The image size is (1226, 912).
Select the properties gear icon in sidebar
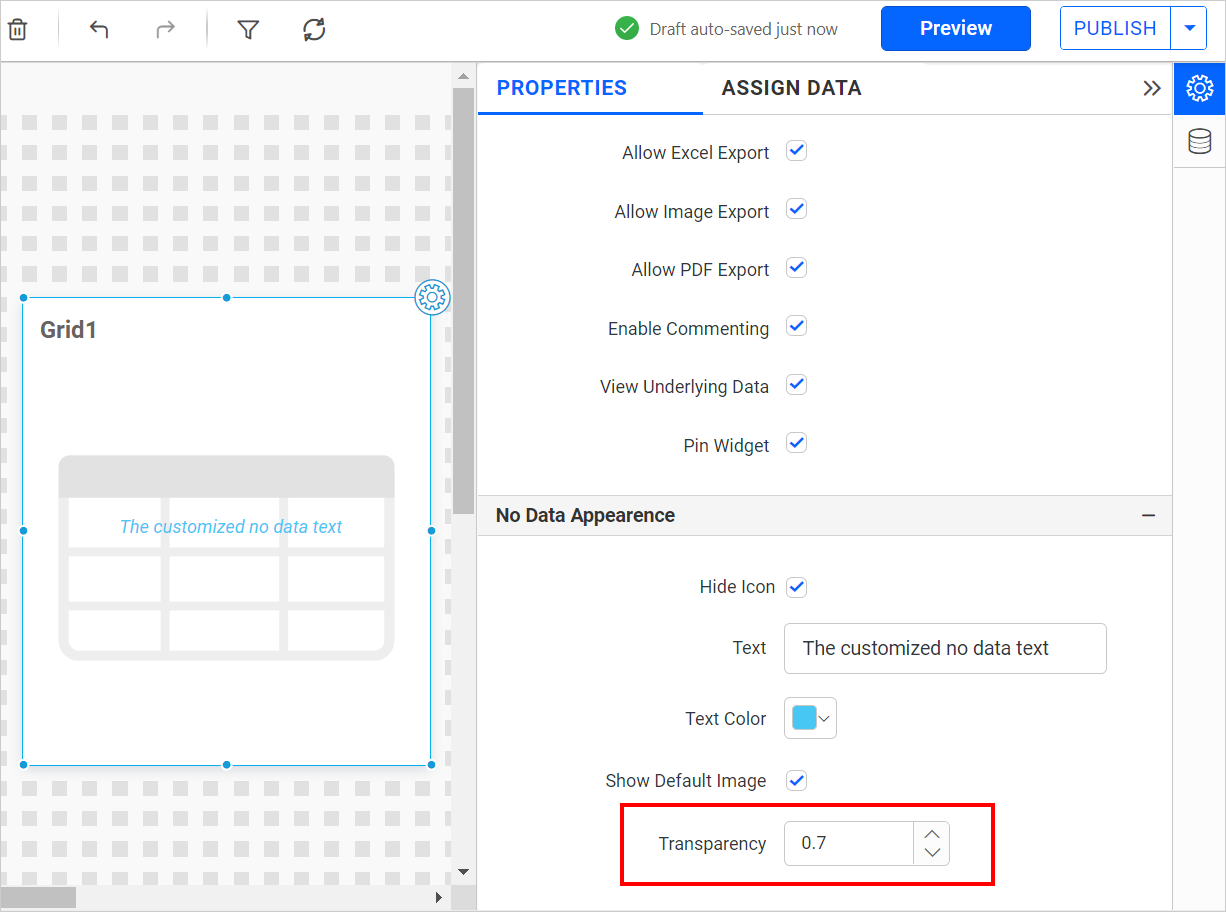pyautogui.click(x=1199, y=89)
